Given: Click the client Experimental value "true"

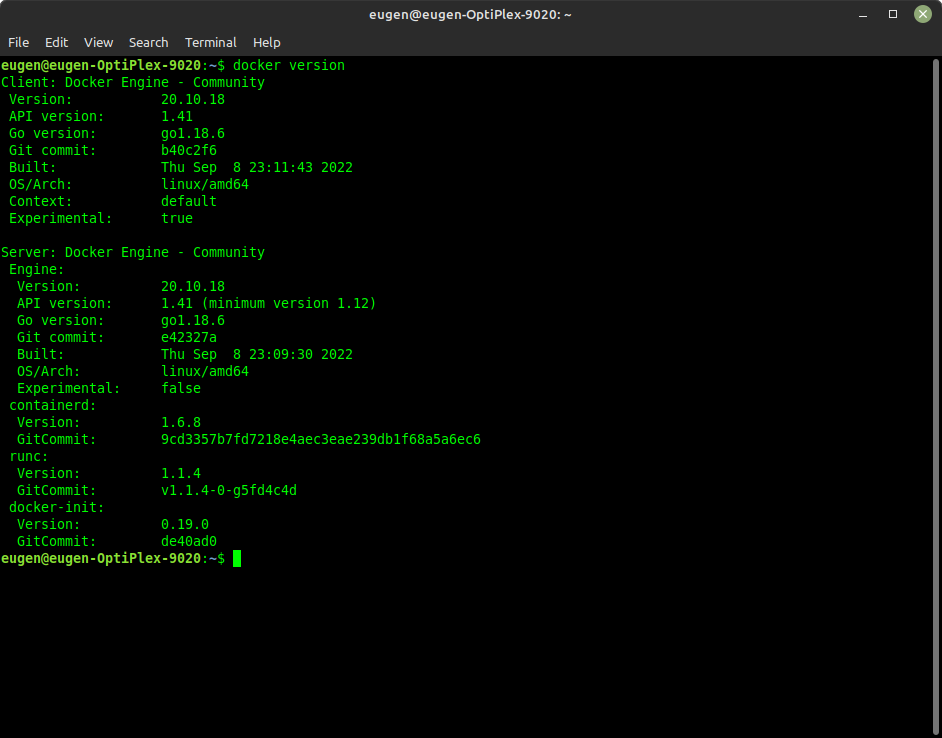Looking at the screenshot, I should (177, 218).
